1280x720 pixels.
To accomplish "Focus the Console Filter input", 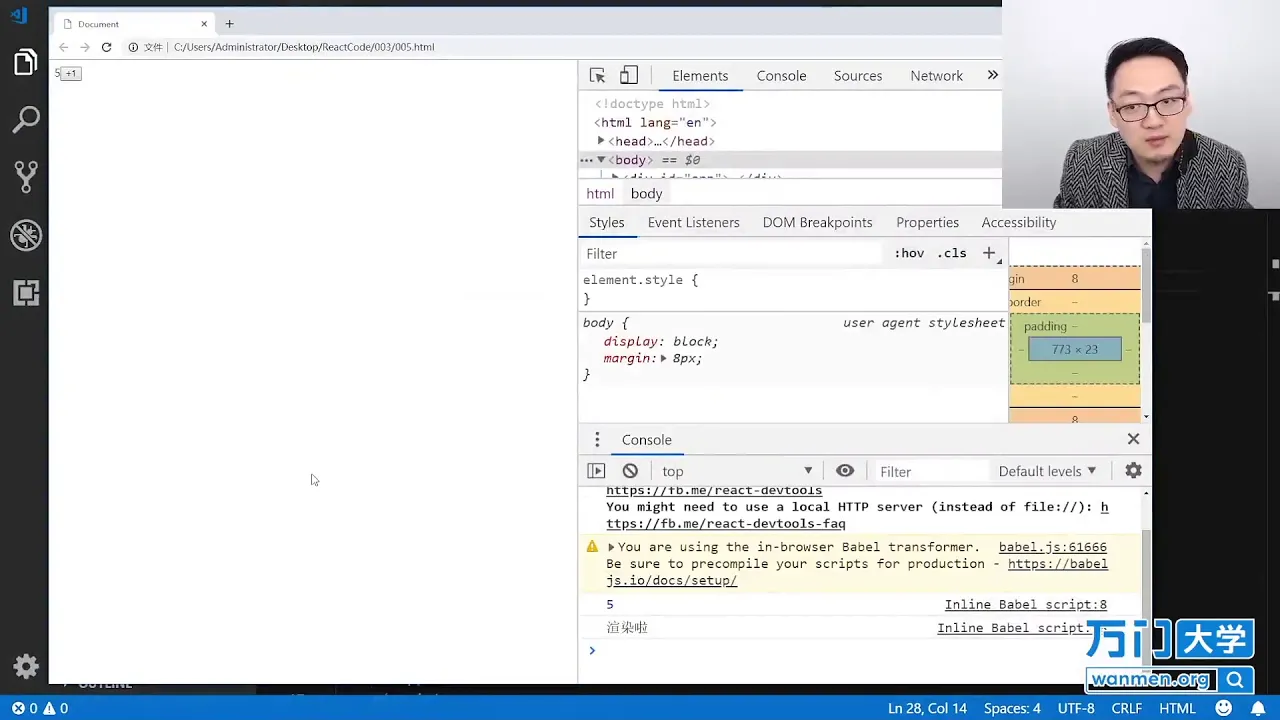I will [930, 471].
